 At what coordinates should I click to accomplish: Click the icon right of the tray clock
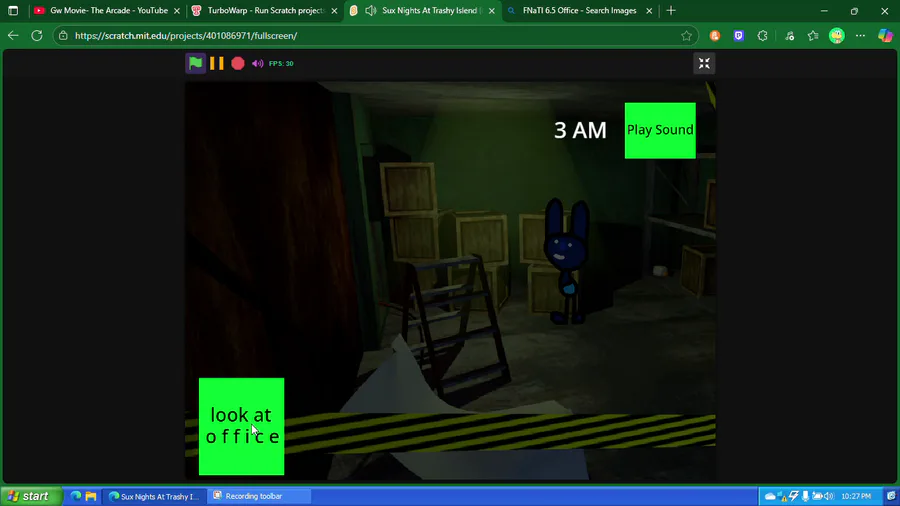pos(891,496)
